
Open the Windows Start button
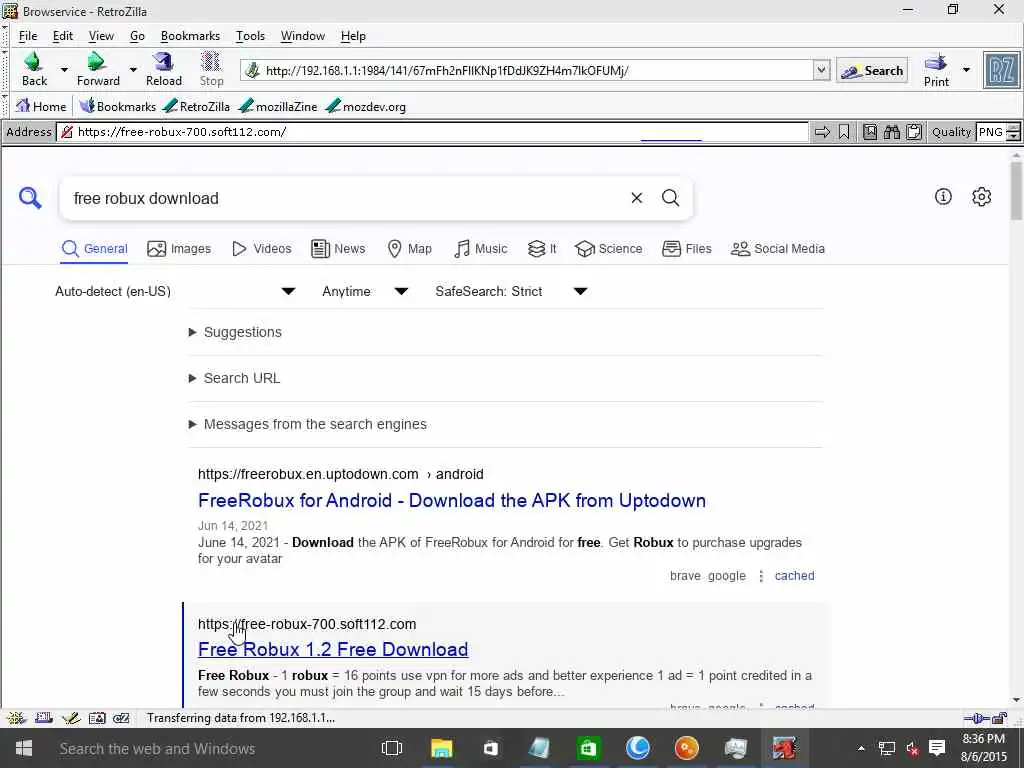[x=24, y=748]
